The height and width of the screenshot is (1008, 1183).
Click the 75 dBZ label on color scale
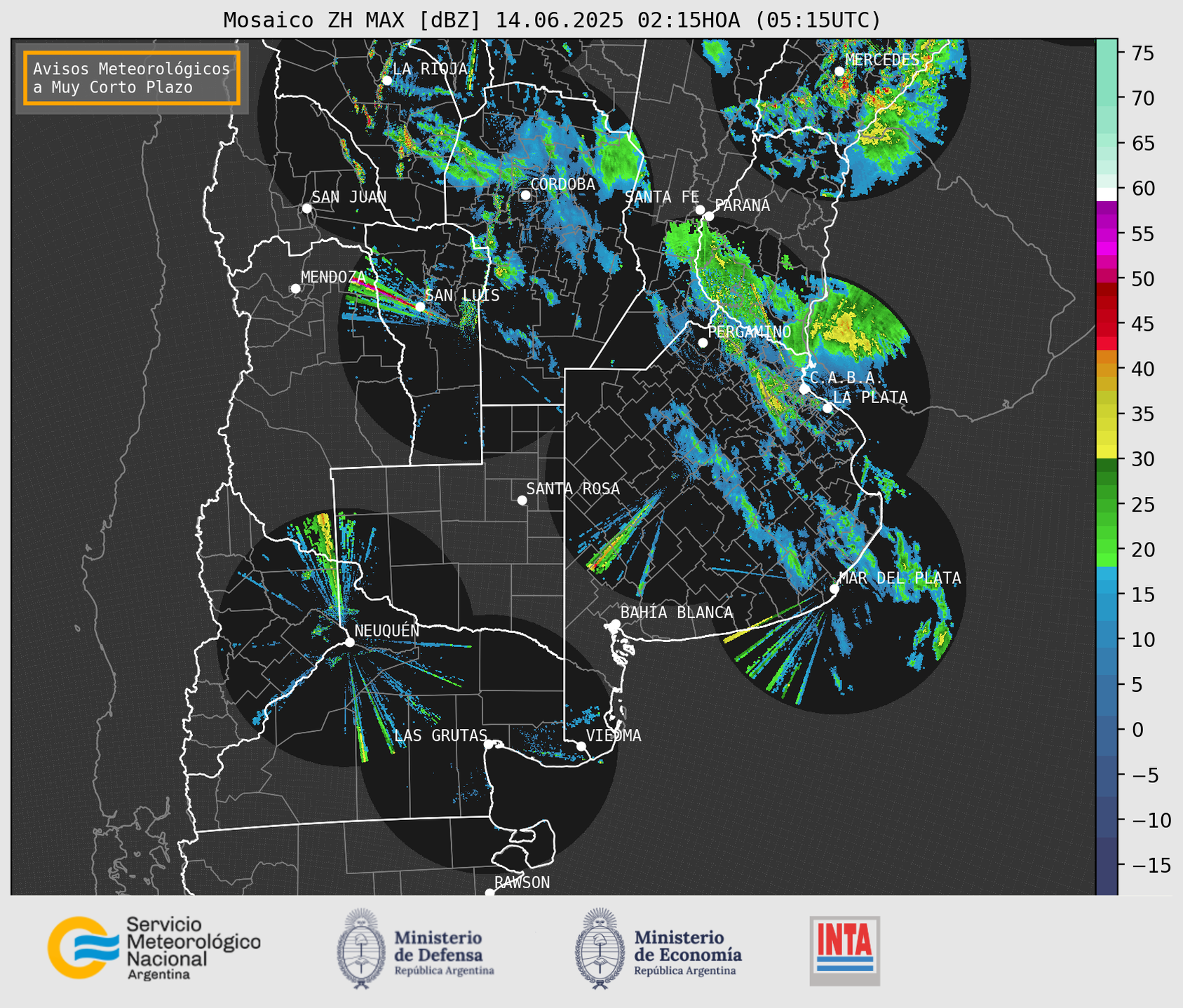pos(1142,53)
